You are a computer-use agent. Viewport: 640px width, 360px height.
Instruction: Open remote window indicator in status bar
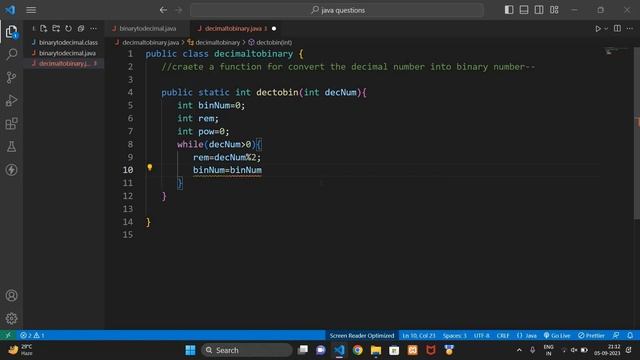(8, 336)
